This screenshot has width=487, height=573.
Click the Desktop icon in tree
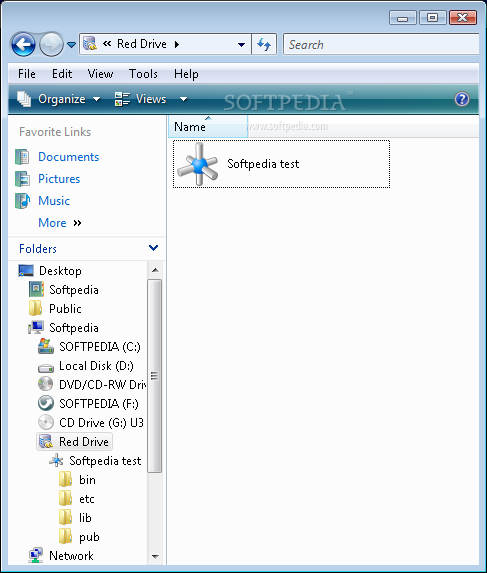pos(26,270)
